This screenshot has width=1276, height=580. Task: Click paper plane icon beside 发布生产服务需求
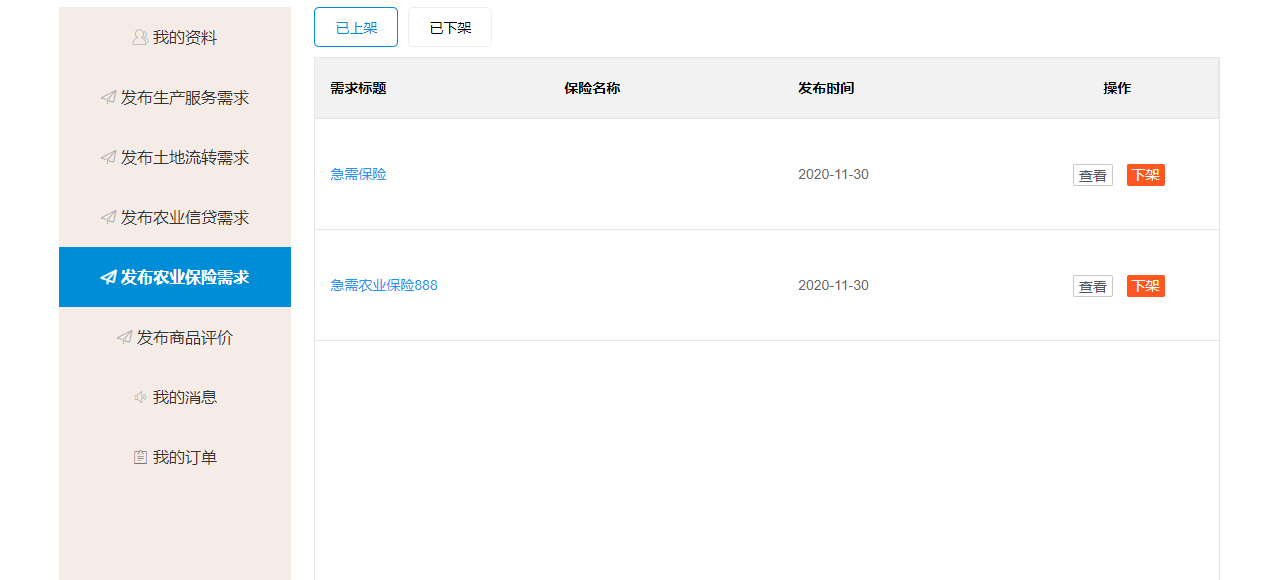point(108,98)
